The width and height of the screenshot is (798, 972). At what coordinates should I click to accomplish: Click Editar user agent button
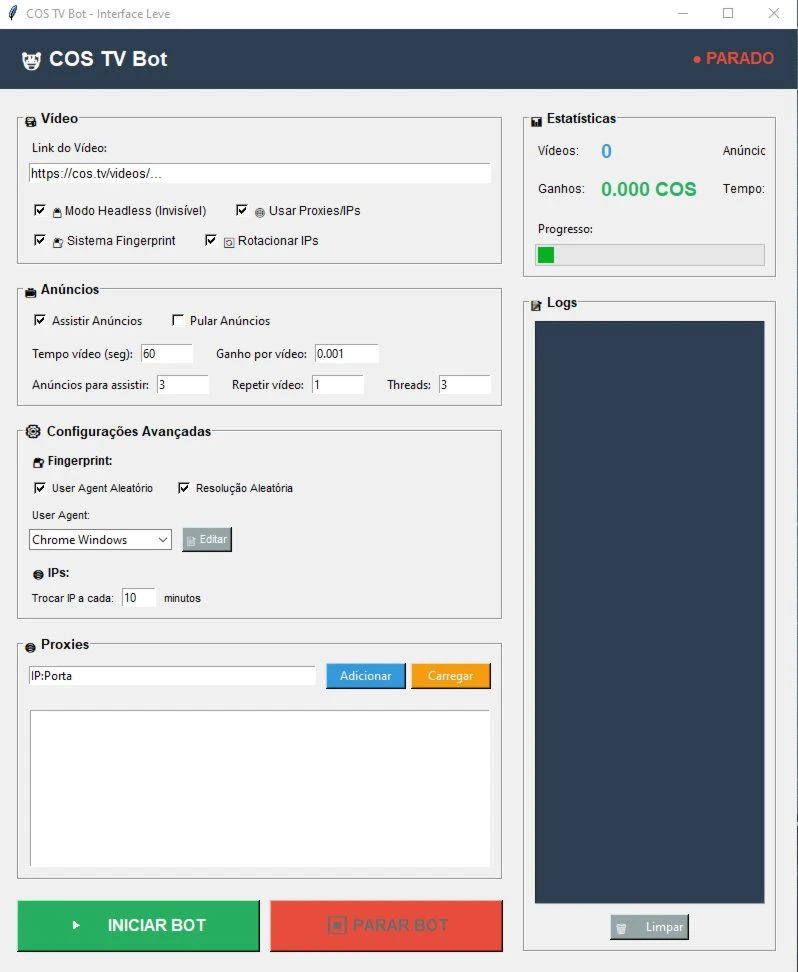(x=207, y=539)
